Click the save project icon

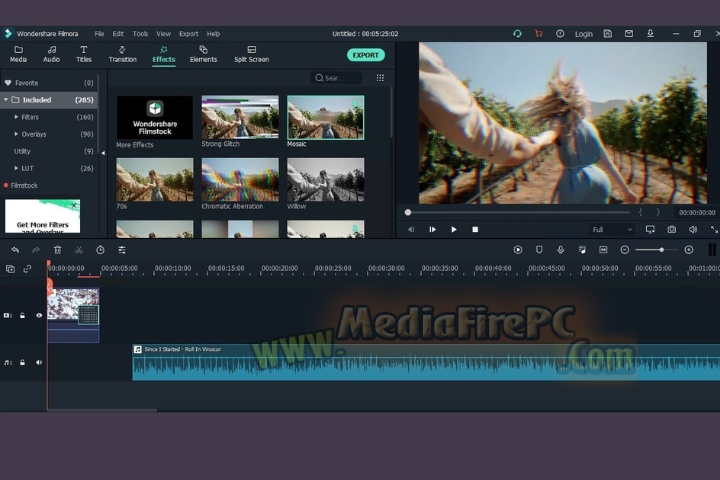pyautogui.click(x=608, y=34)
